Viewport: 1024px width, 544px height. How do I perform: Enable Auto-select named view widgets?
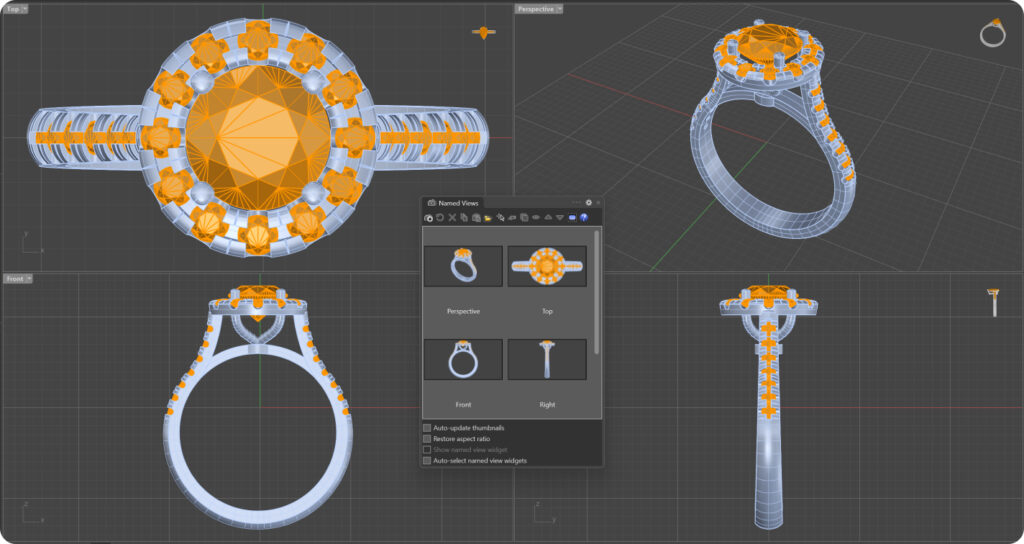[x=428, y=461]
